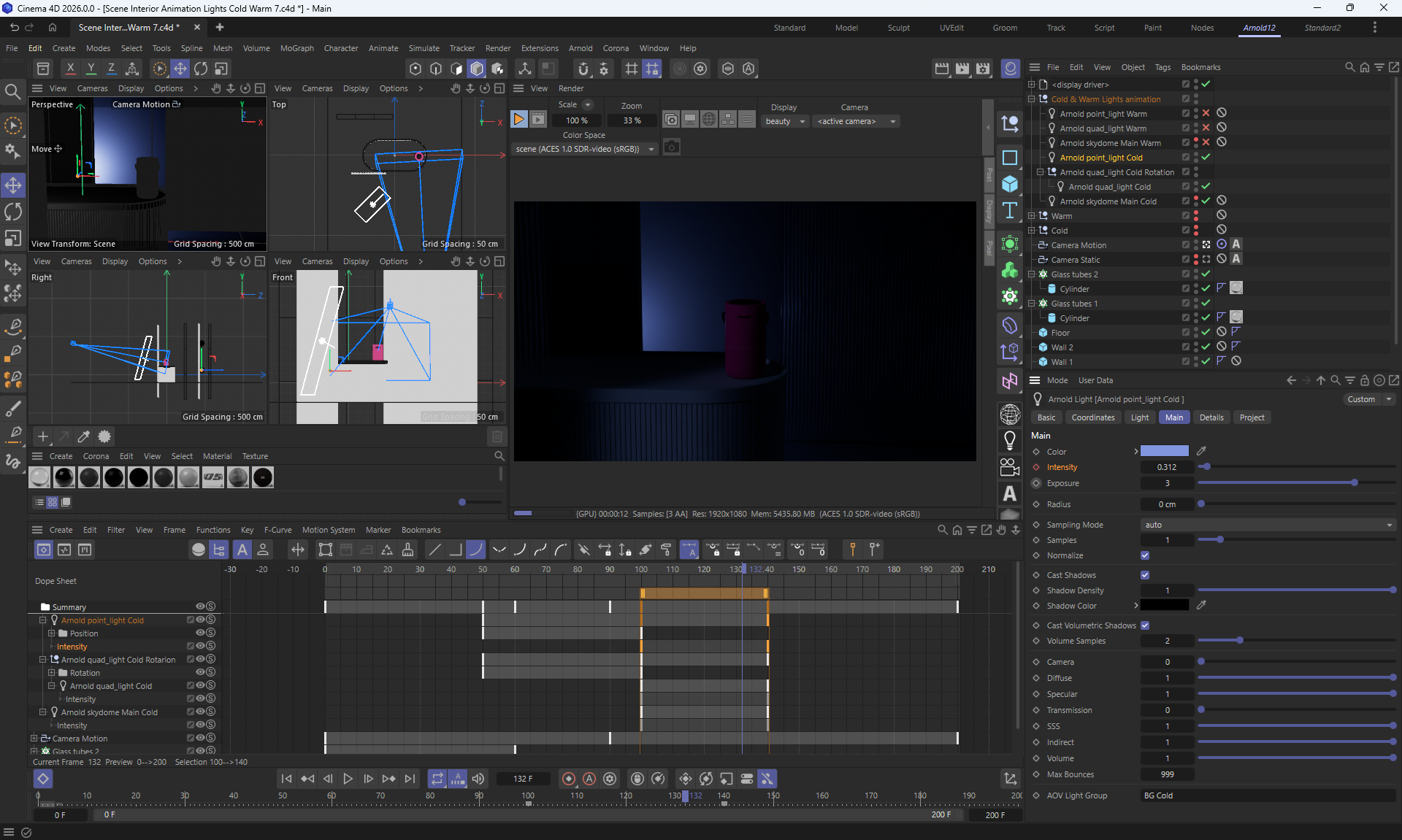Click the Intensity value field

click(1166, 467)
